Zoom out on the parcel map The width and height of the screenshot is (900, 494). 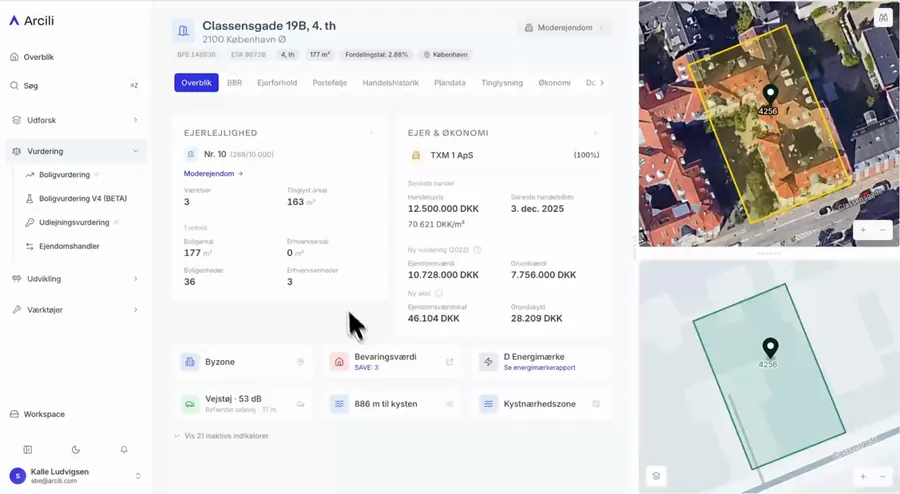(x=883, y=477)
